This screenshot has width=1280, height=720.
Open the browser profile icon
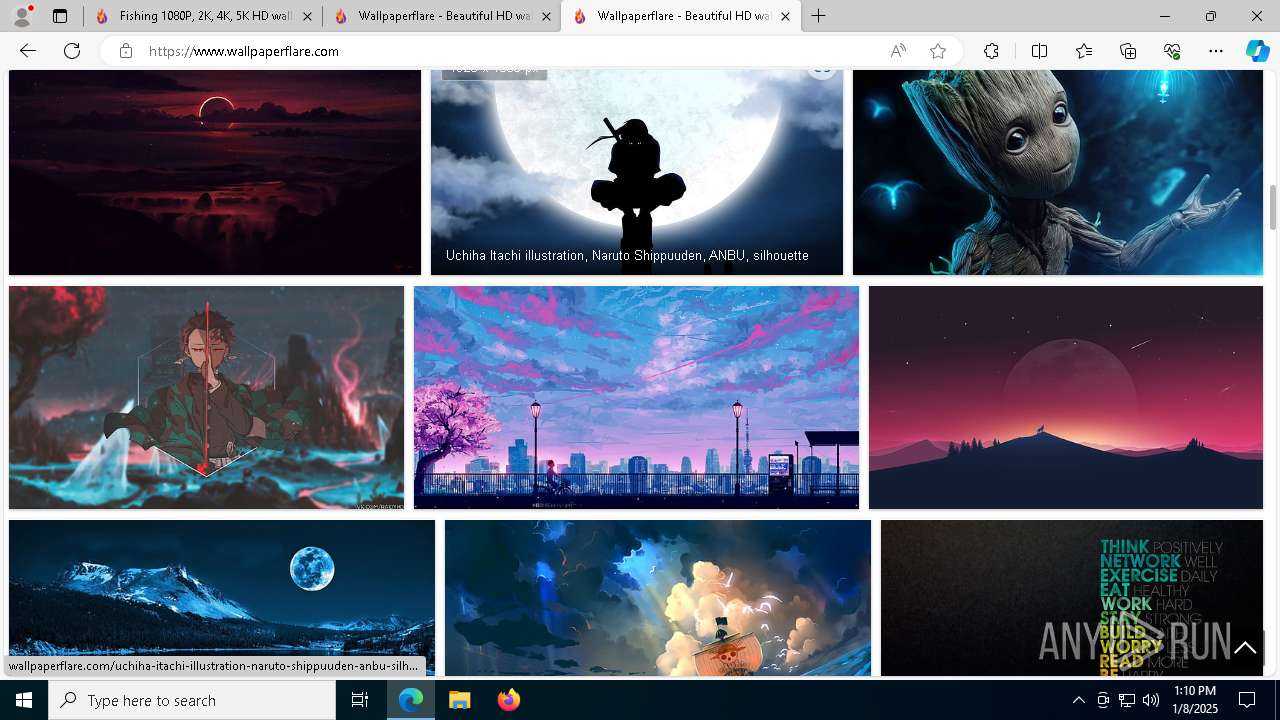[22, 16]
